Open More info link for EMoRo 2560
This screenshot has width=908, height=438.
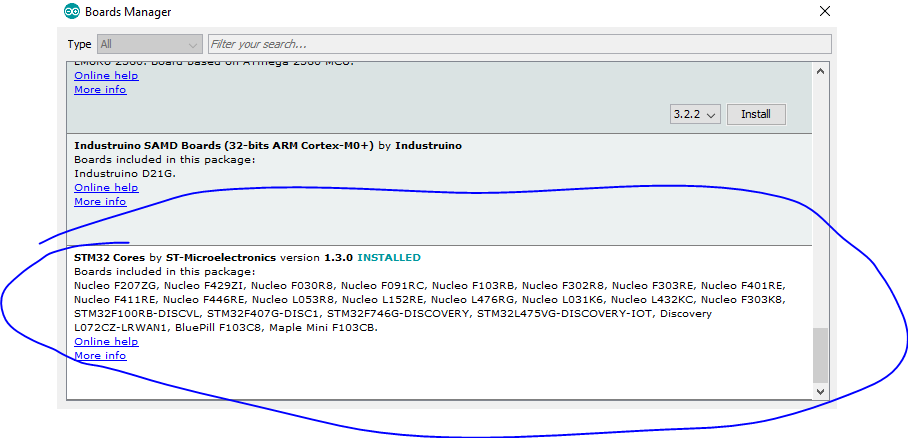[x=100, y=90]
